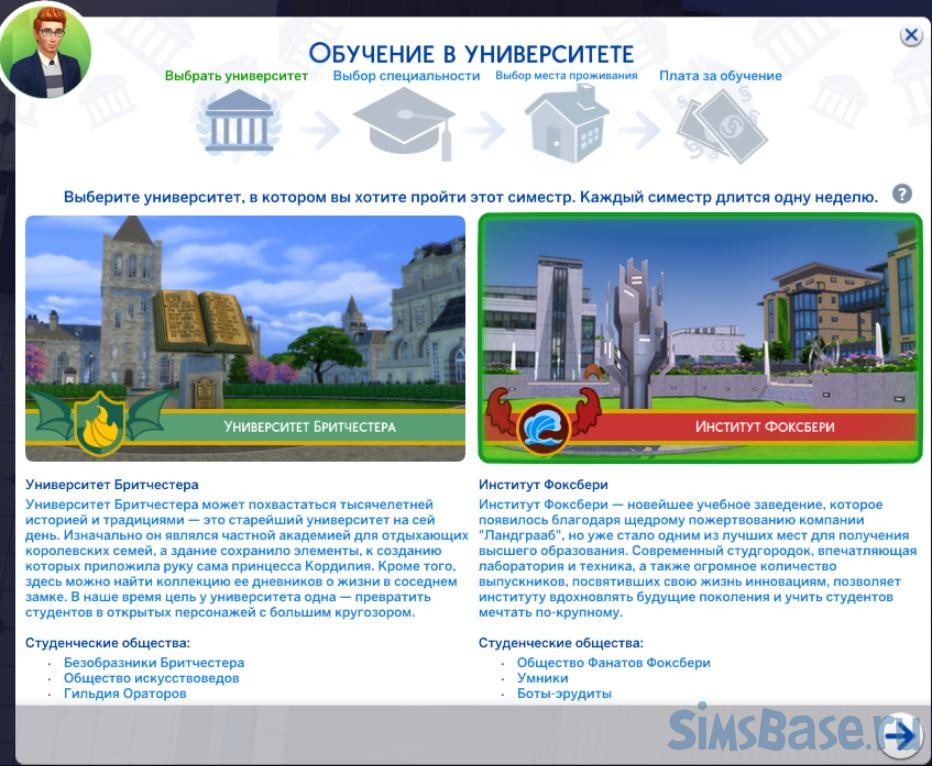Click the graduation cap step icon

pos(405,125)
